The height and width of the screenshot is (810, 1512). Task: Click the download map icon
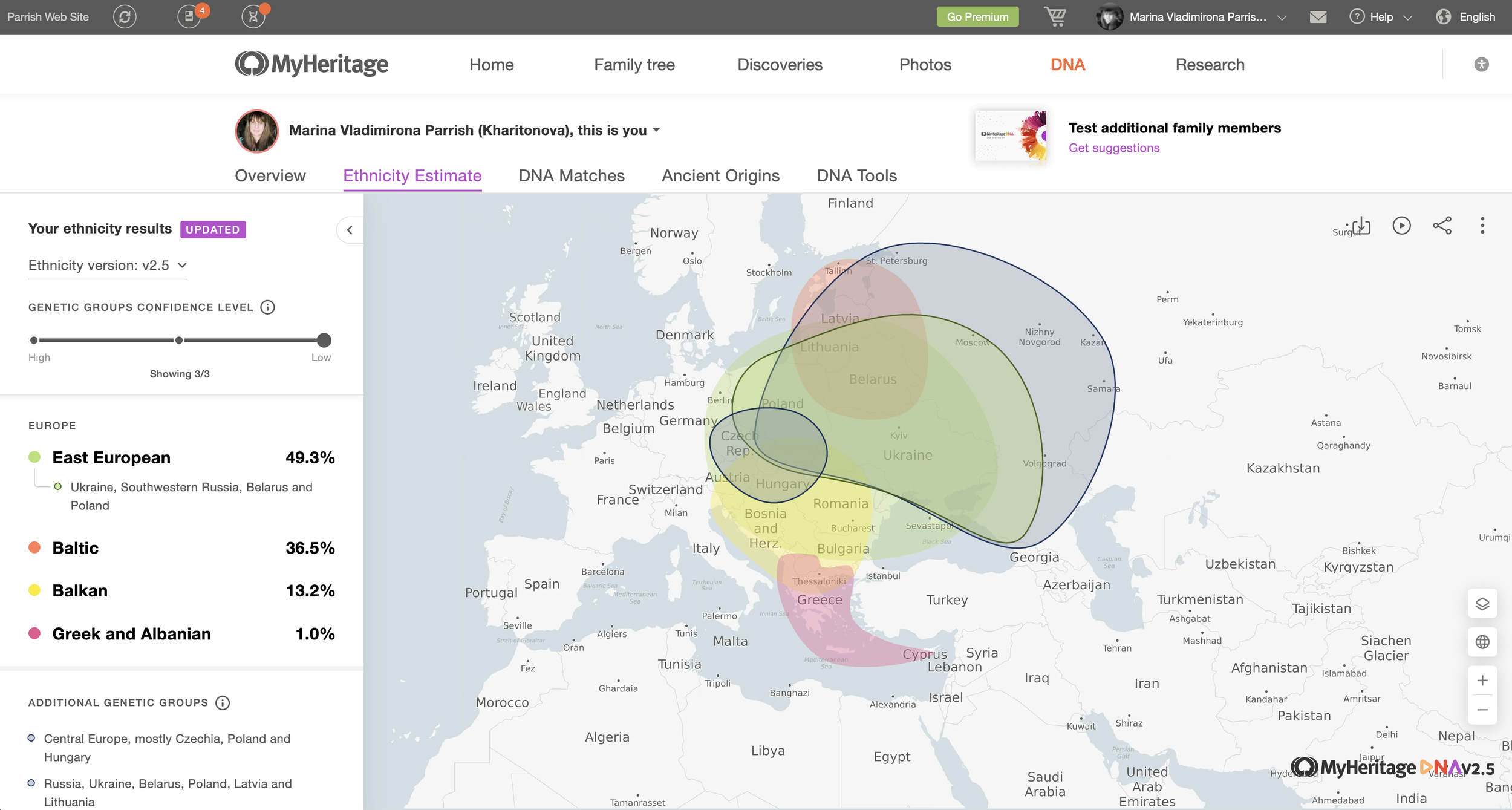1361,226
